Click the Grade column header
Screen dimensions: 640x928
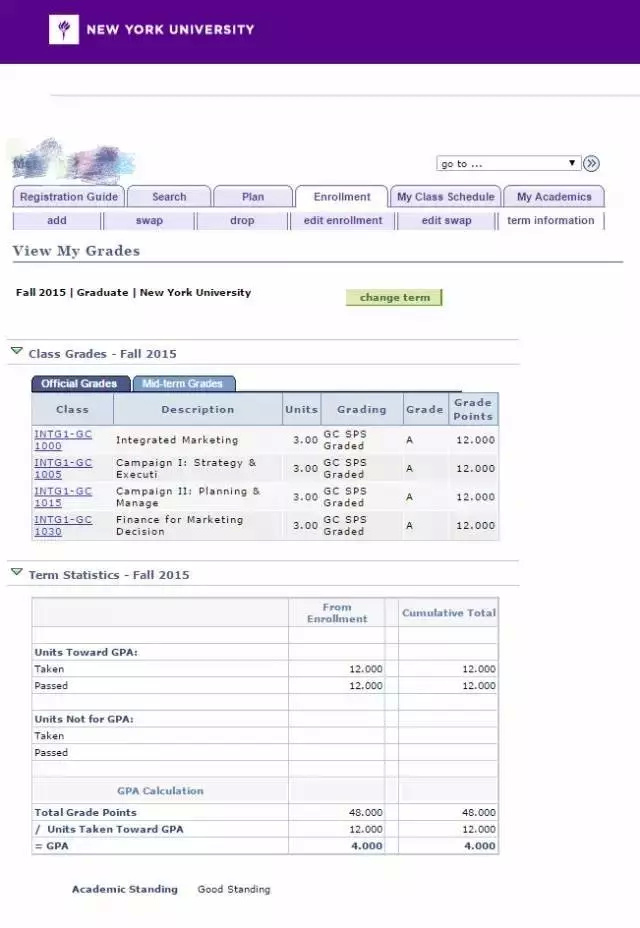(x=424, y=409)
